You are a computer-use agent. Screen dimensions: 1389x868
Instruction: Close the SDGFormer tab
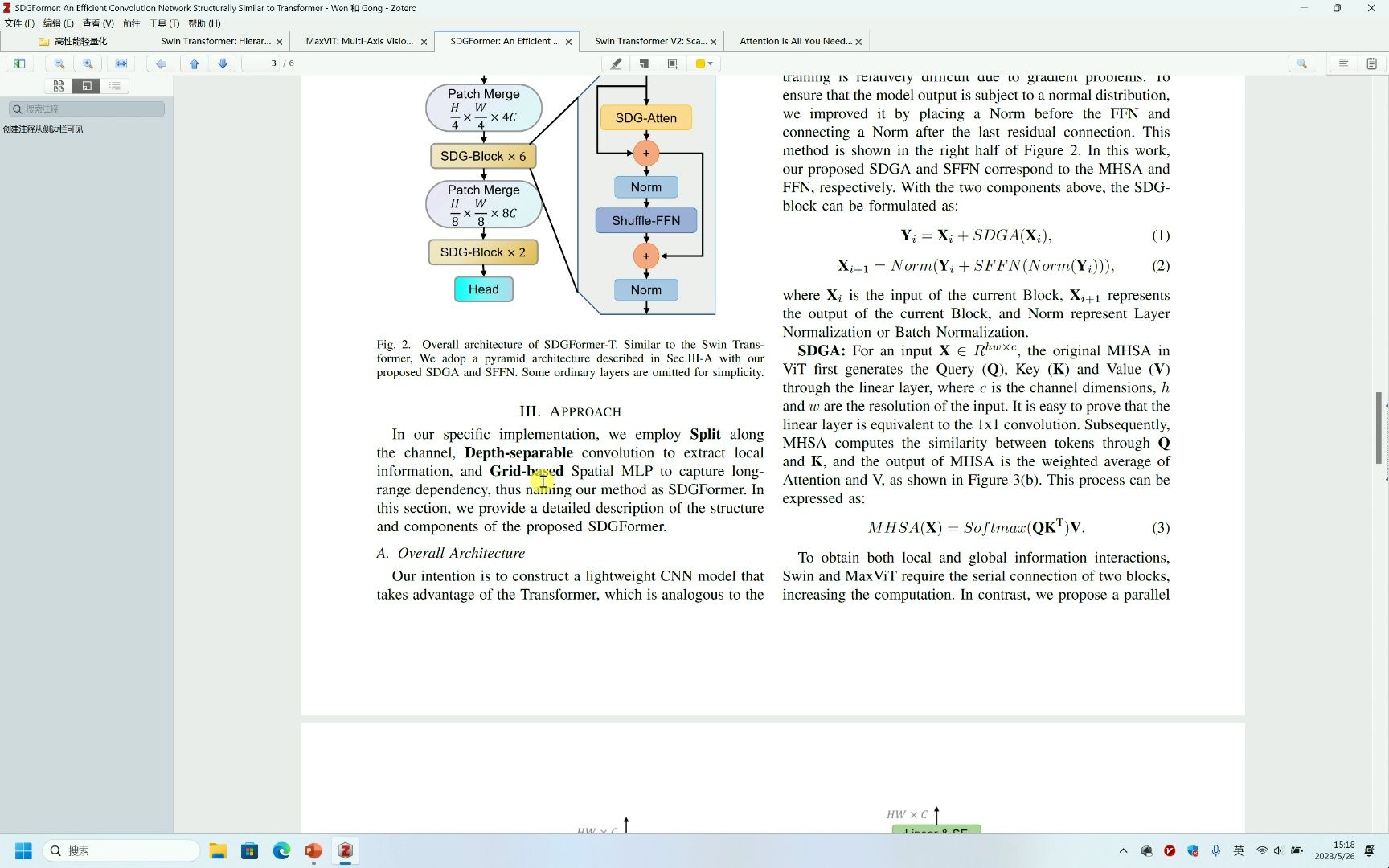click(569, 42)
